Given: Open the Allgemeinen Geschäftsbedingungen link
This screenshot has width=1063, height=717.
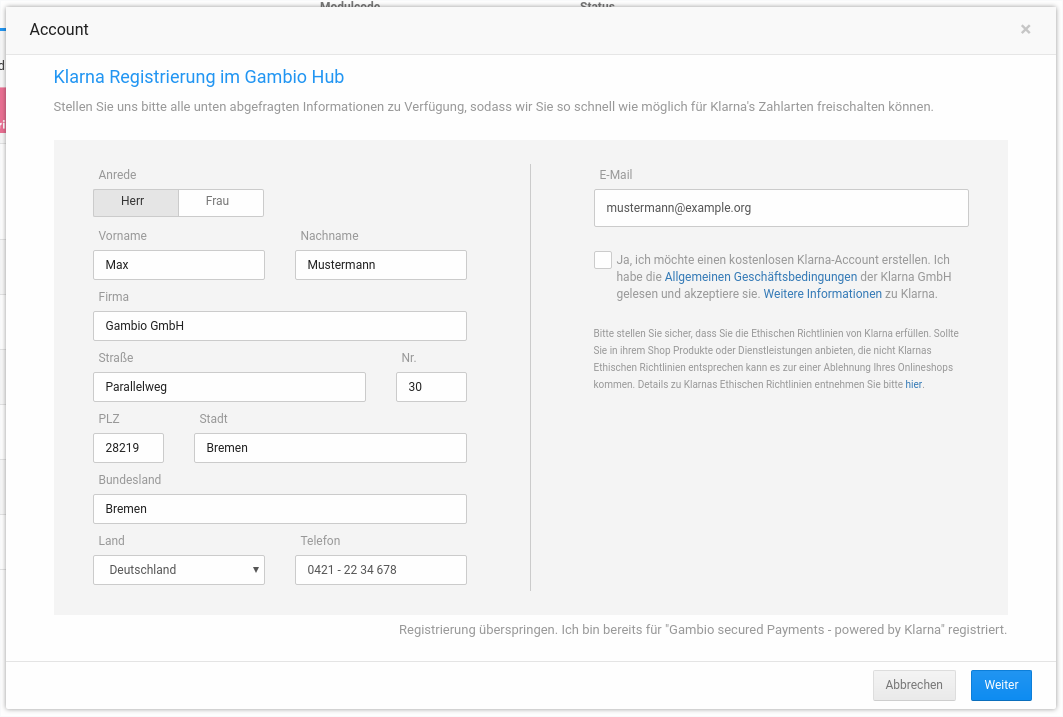Looking at the screenshot, I should [760, 277].
